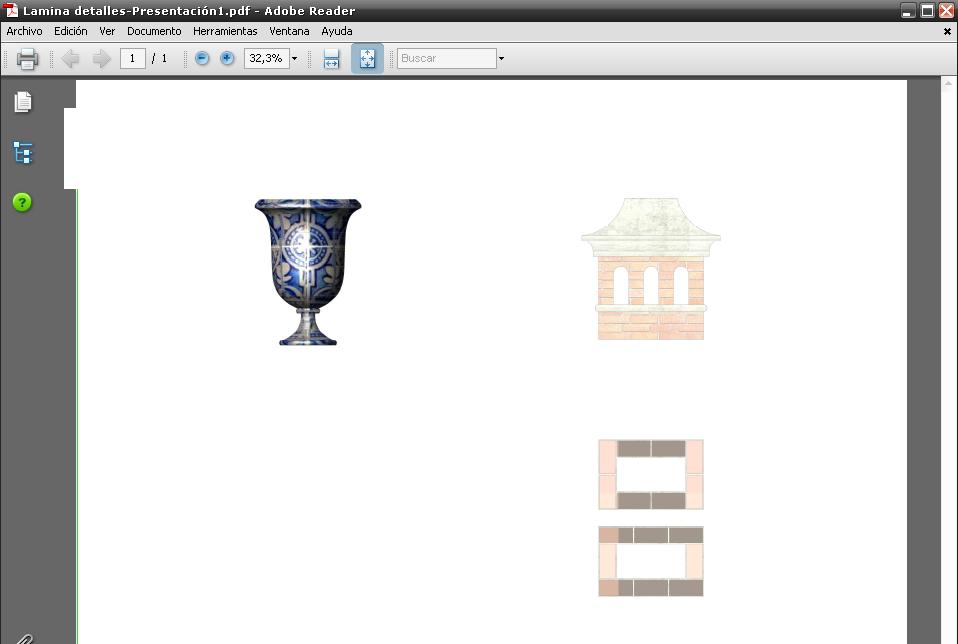Open the Ayuda menu
Screen dimensions: 958x644
pos(337,31)
